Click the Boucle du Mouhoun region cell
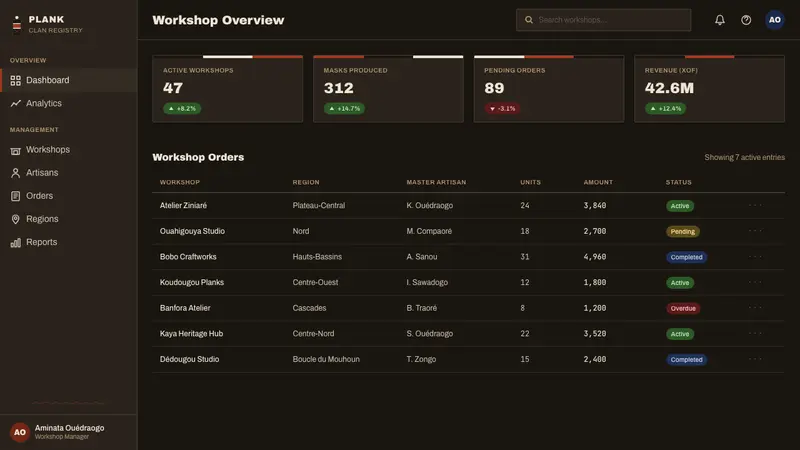The width and height of the screenshot is (800, 450). tap(326, 359)
